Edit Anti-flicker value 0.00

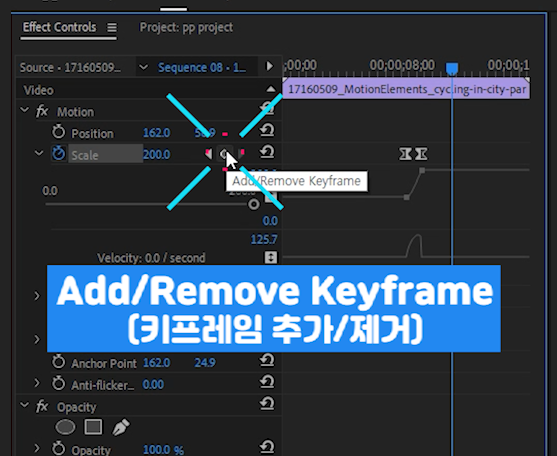153,385
